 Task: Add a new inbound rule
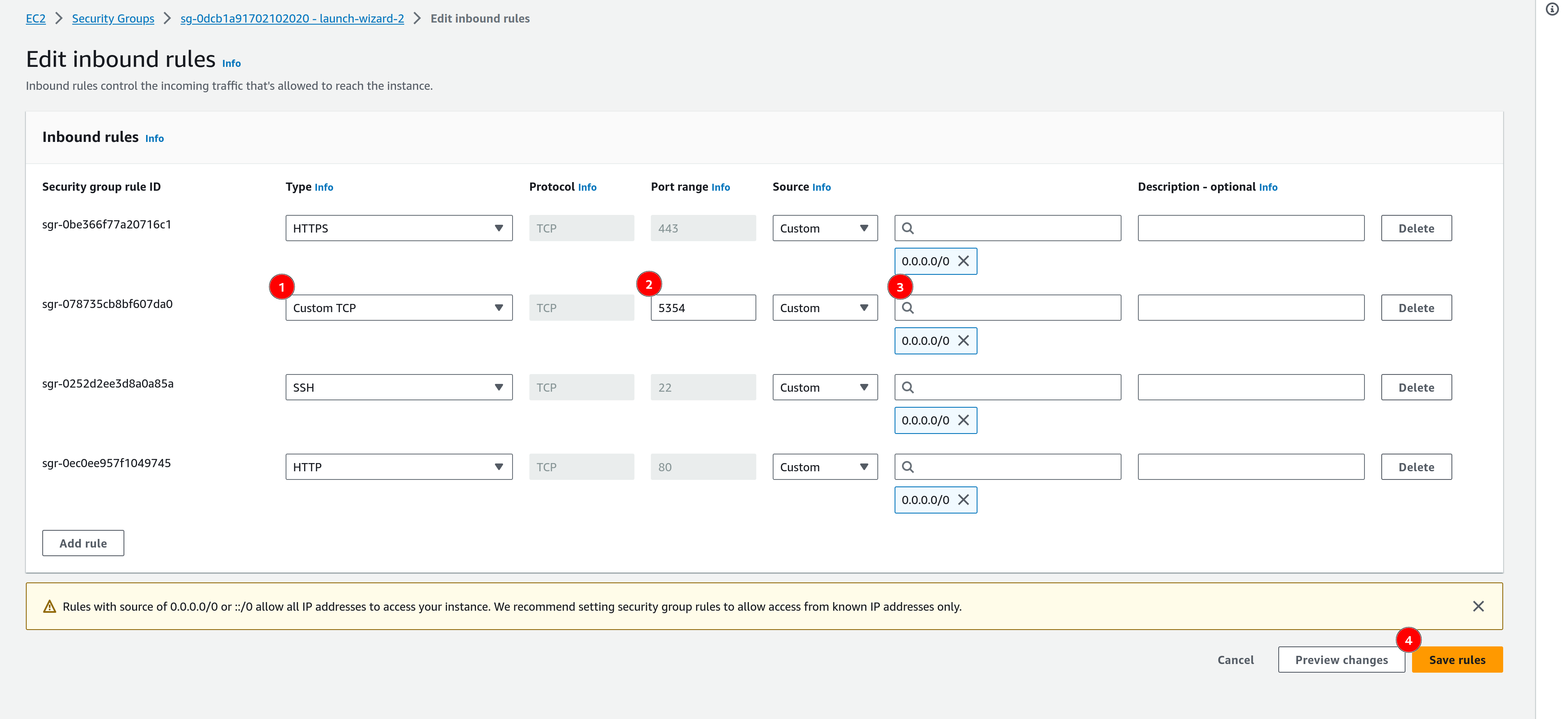pyautogui.click(x=83, y=543)
